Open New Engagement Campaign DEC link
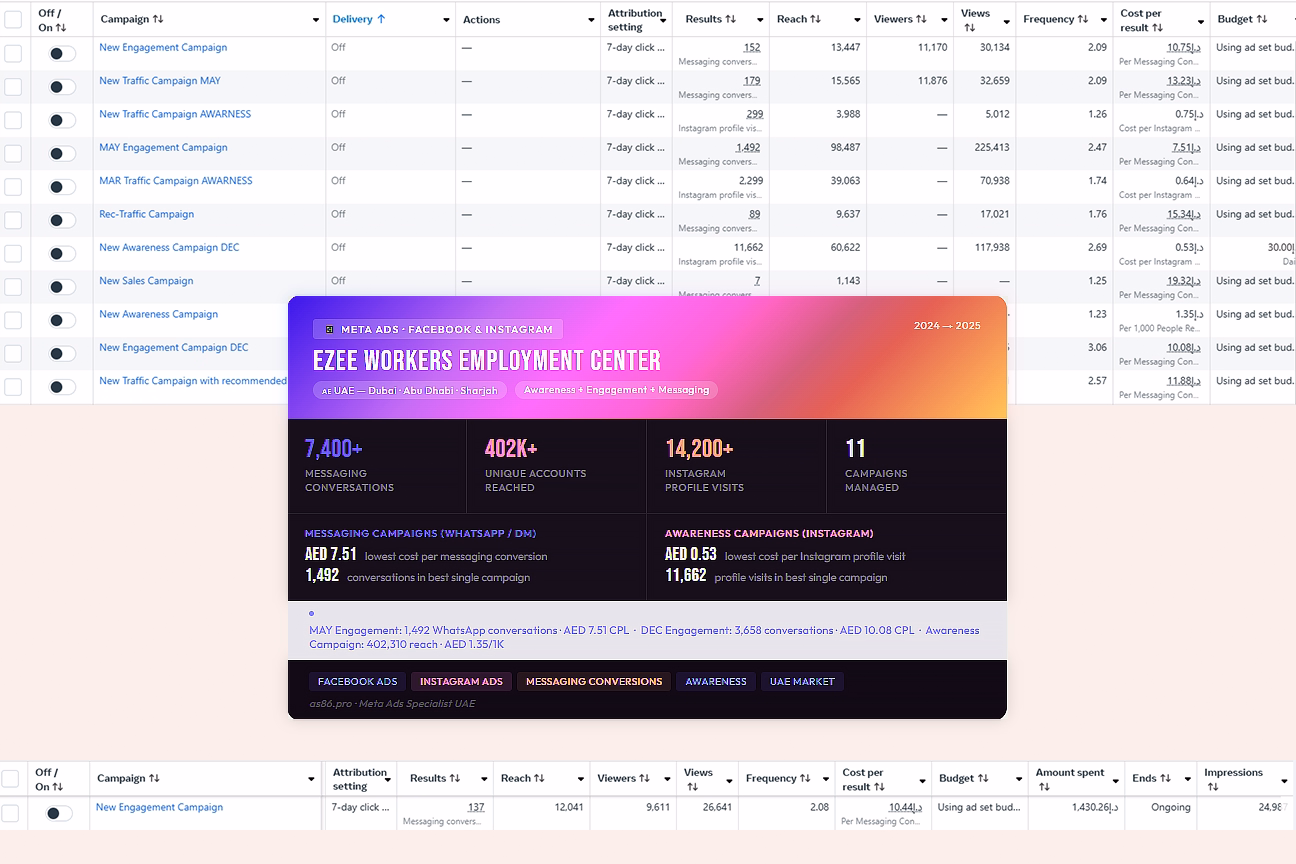The image size is (1296, 864). coord(174,348)
